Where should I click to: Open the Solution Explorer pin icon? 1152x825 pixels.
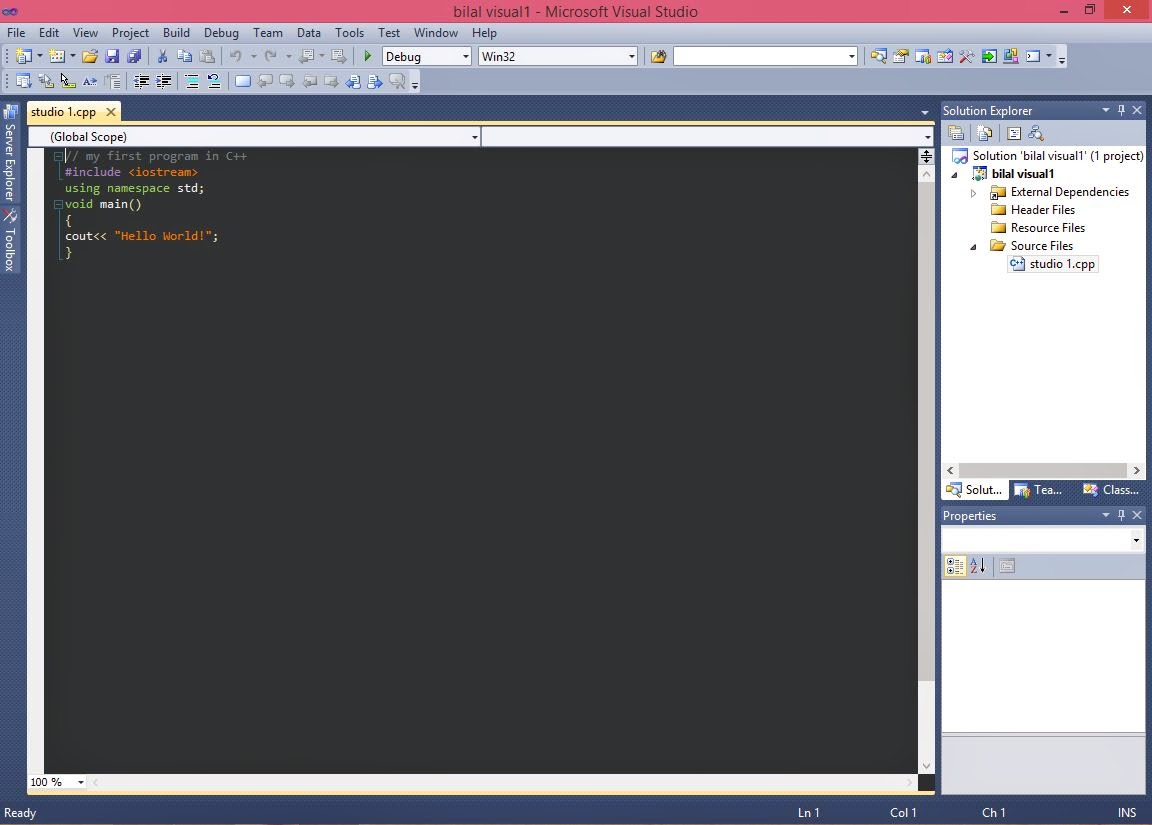[1121, 110]
